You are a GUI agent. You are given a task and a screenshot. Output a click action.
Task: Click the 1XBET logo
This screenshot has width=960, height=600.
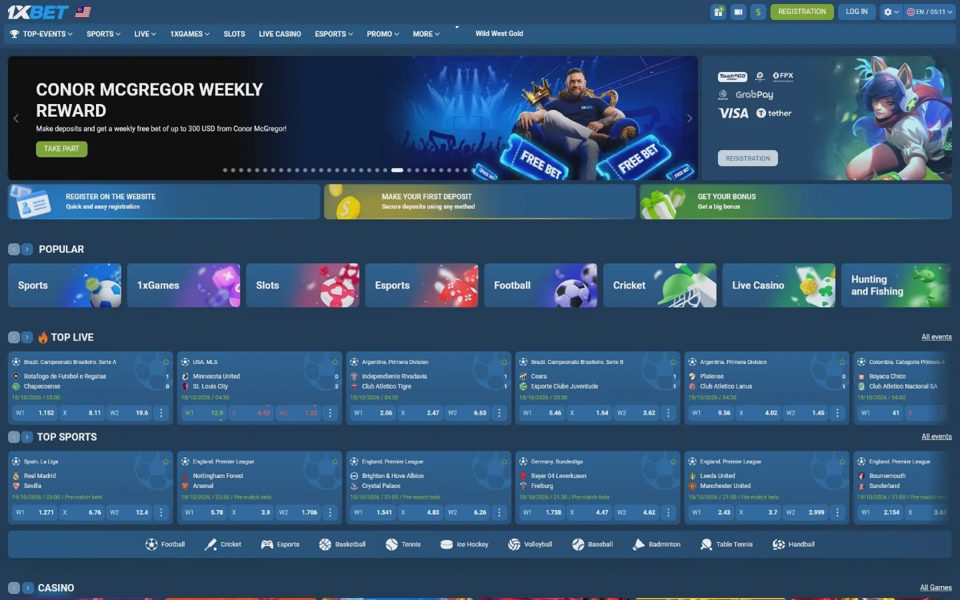37,12
